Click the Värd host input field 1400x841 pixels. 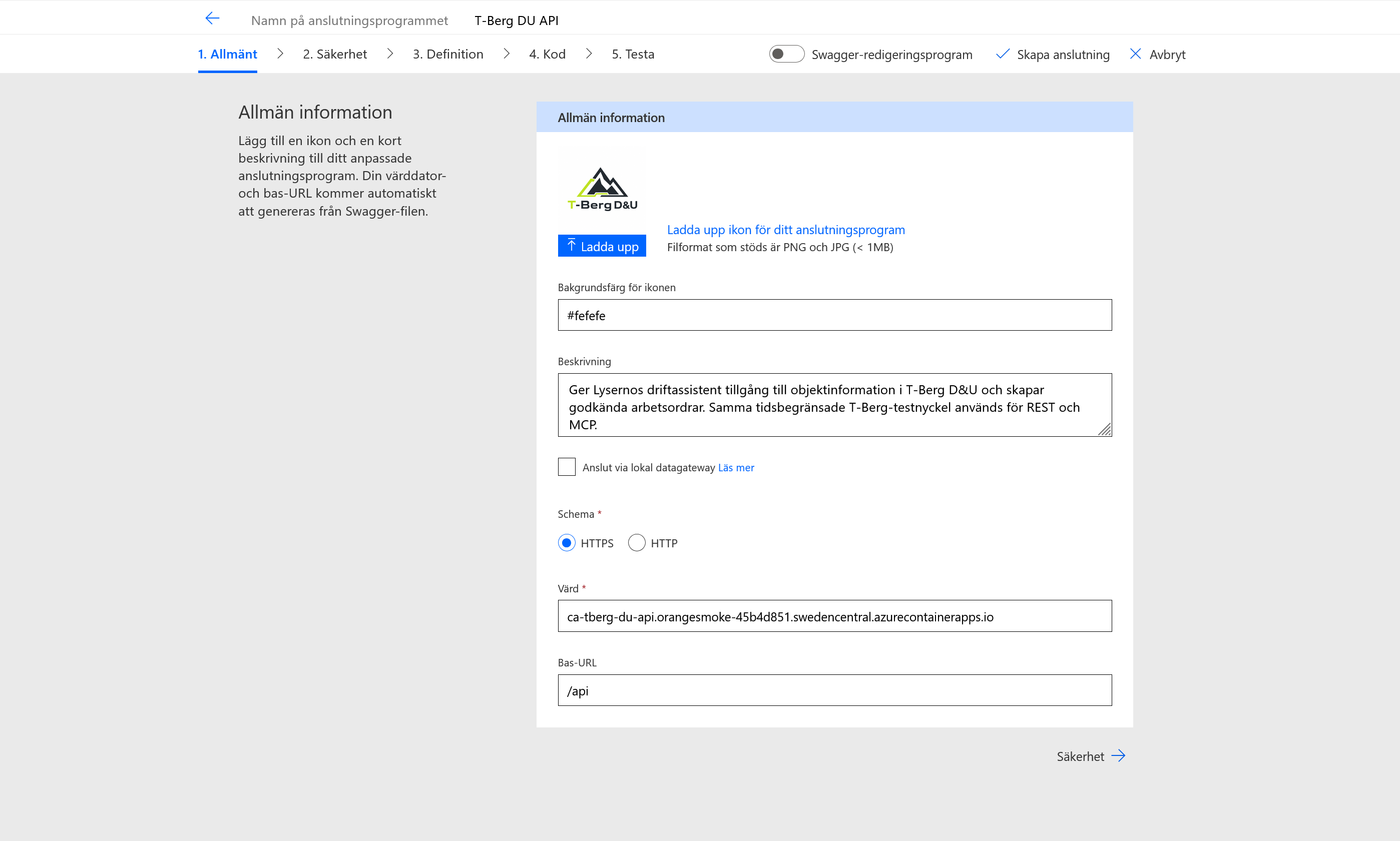click(834, 616)
